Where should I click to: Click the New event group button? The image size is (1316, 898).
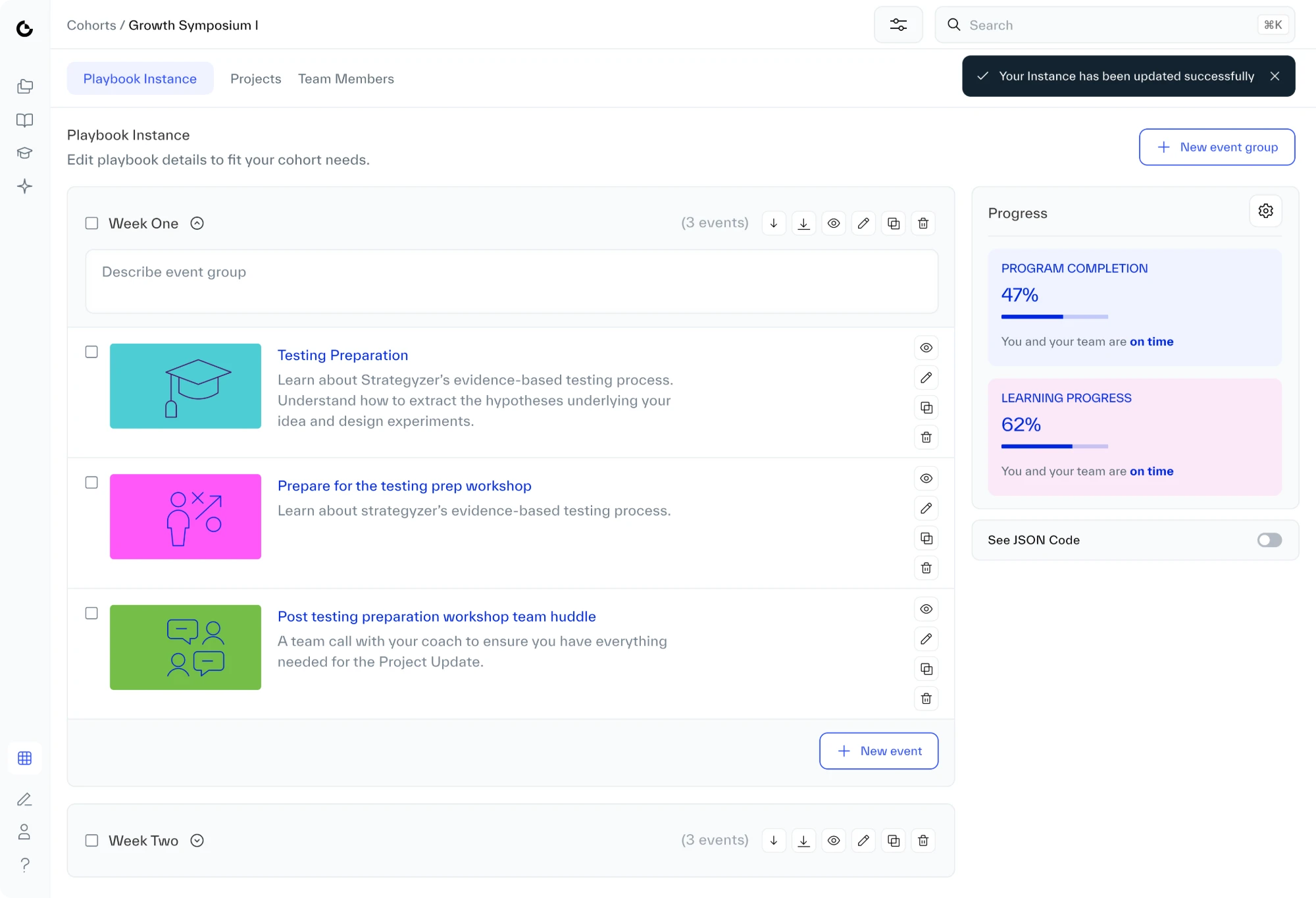point(1217,147)
